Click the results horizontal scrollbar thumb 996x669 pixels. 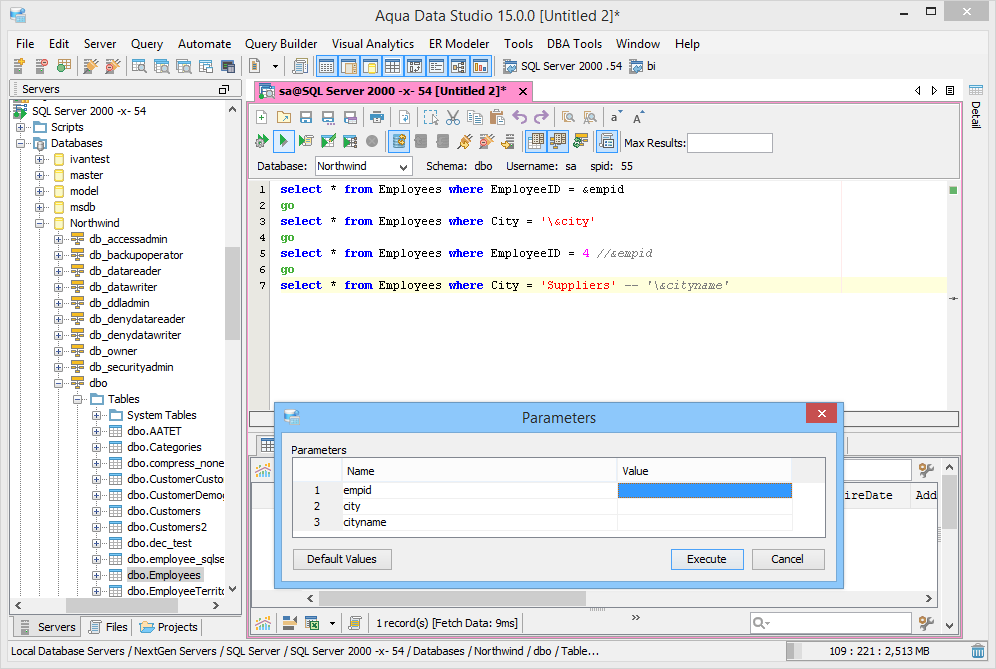coord(452,598)
